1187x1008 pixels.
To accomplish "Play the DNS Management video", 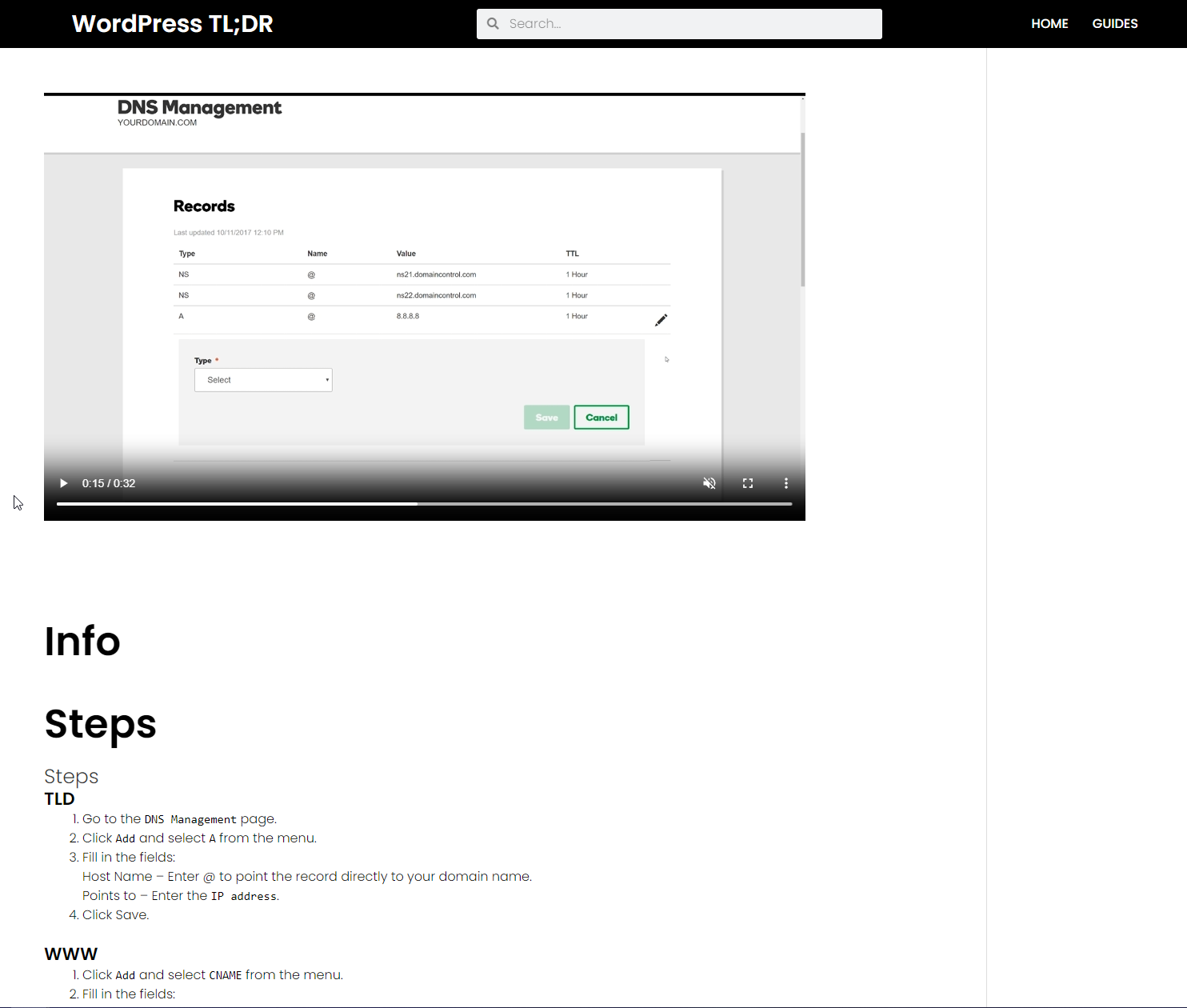I will [64, 483].
